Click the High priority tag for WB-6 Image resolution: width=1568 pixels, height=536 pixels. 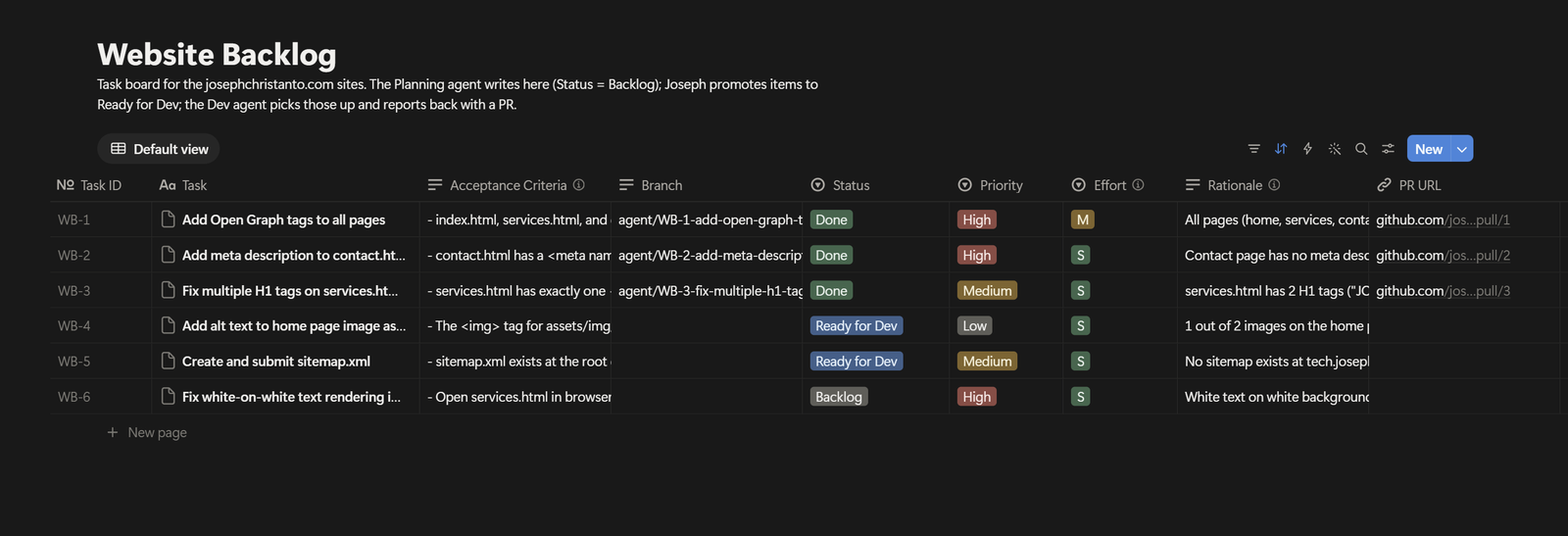click(977, 397)
